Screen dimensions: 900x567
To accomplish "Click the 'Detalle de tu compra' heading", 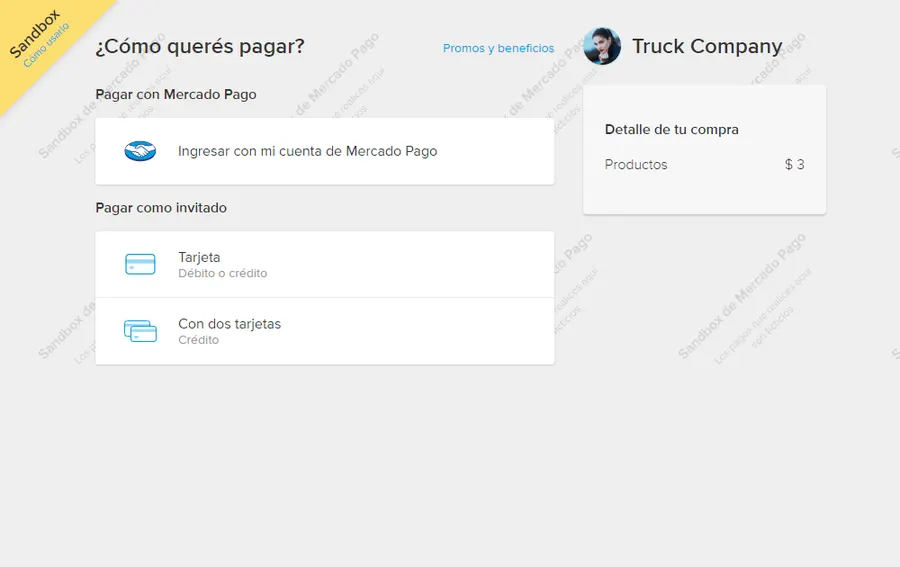I will (672, 130).
